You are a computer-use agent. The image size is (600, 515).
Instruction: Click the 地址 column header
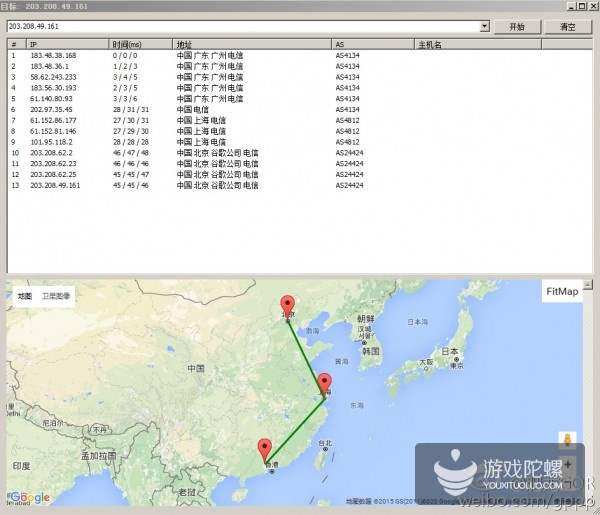(252, 45)
